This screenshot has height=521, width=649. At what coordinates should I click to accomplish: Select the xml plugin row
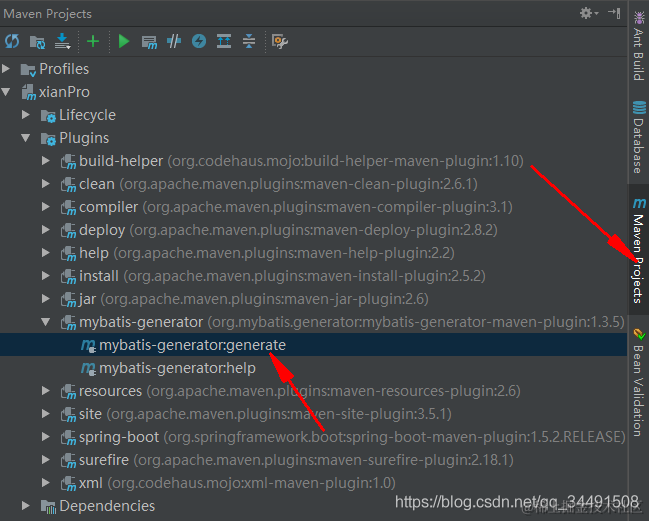click(313, 483)
